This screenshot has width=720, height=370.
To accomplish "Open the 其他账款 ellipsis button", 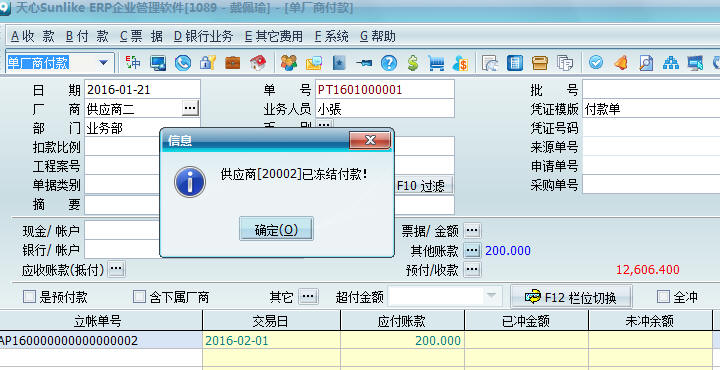I will coord(472,250).
